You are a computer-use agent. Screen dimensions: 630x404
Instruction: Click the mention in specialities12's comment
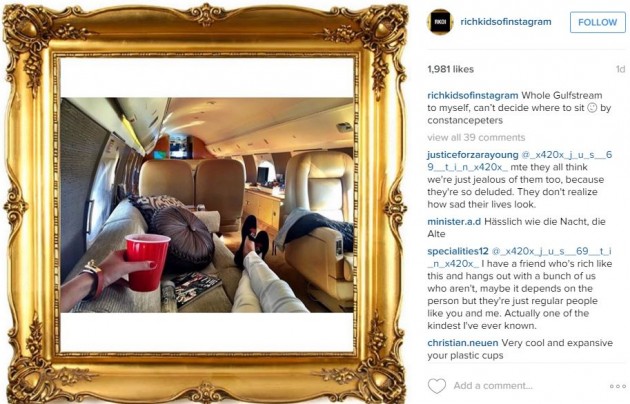click(520, 257)
